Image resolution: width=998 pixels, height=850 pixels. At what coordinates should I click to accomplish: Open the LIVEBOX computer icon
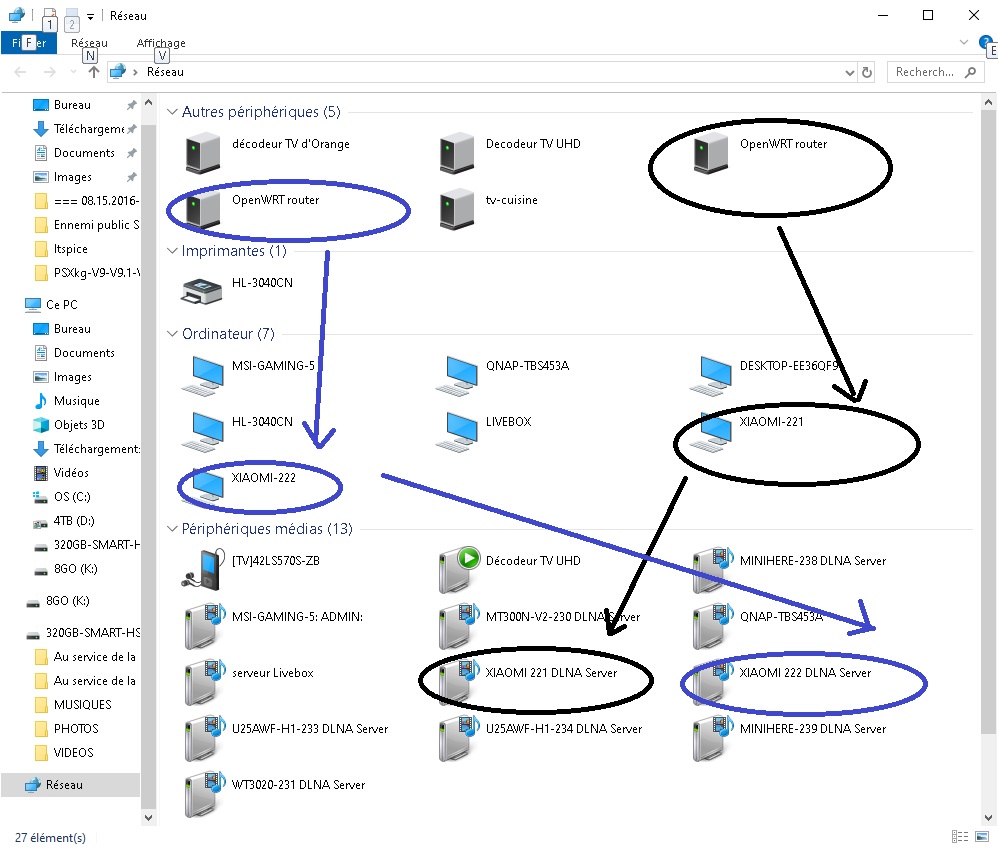pyautogui.click(x=457, y=429)
